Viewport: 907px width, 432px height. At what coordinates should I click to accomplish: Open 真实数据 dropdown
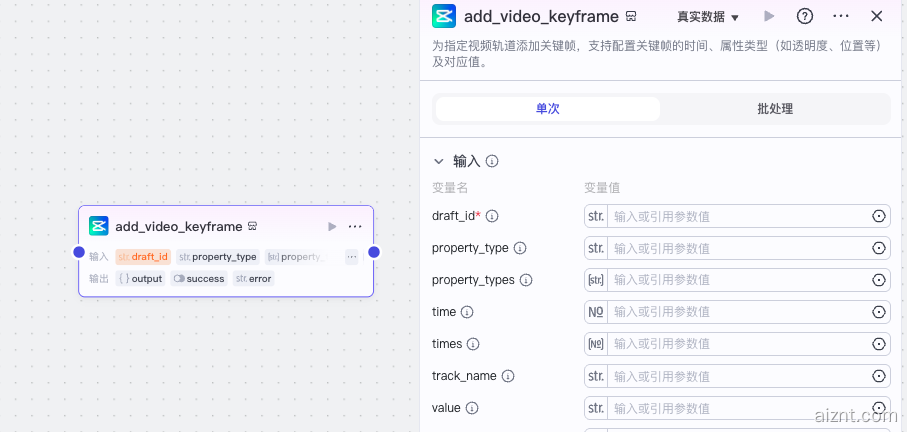coord(708,17)
